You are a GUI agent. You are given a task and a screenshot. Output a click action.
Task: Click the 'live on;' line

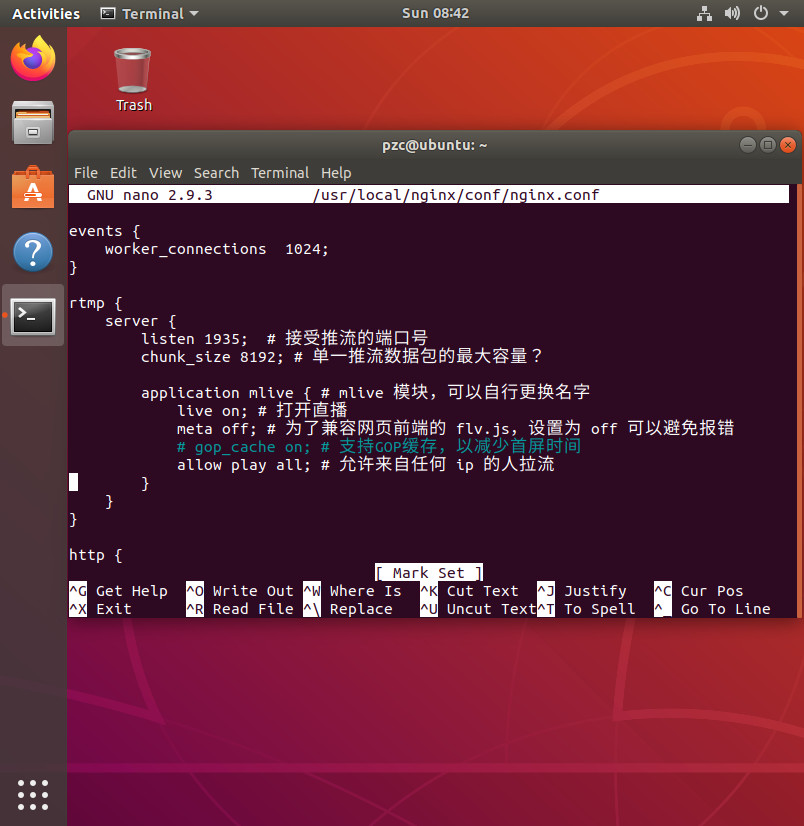pos(262,411)
